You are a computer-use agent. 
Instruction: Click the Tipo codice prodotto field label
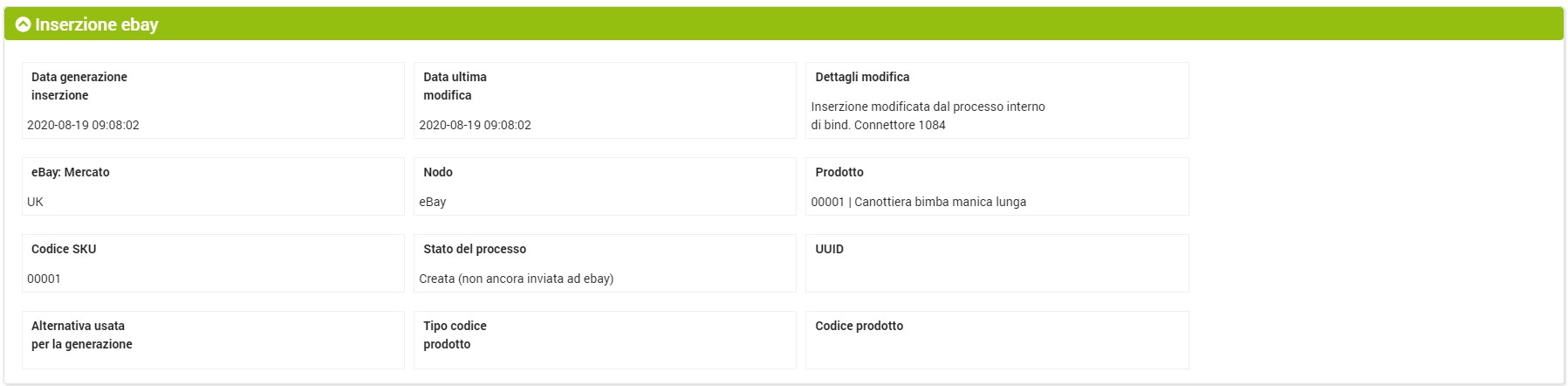(x=455, y=334)
